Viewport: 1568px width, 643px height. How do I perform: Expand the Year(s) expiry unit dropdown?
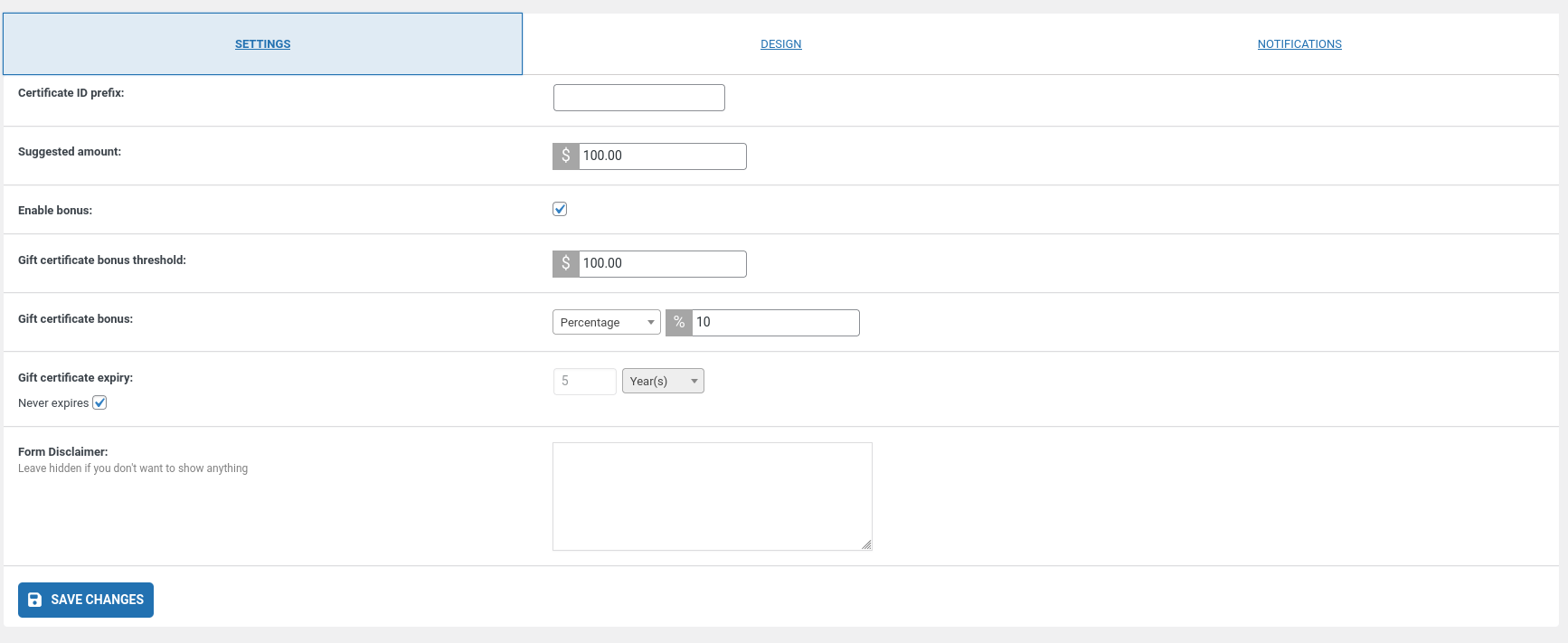point(663,382)
